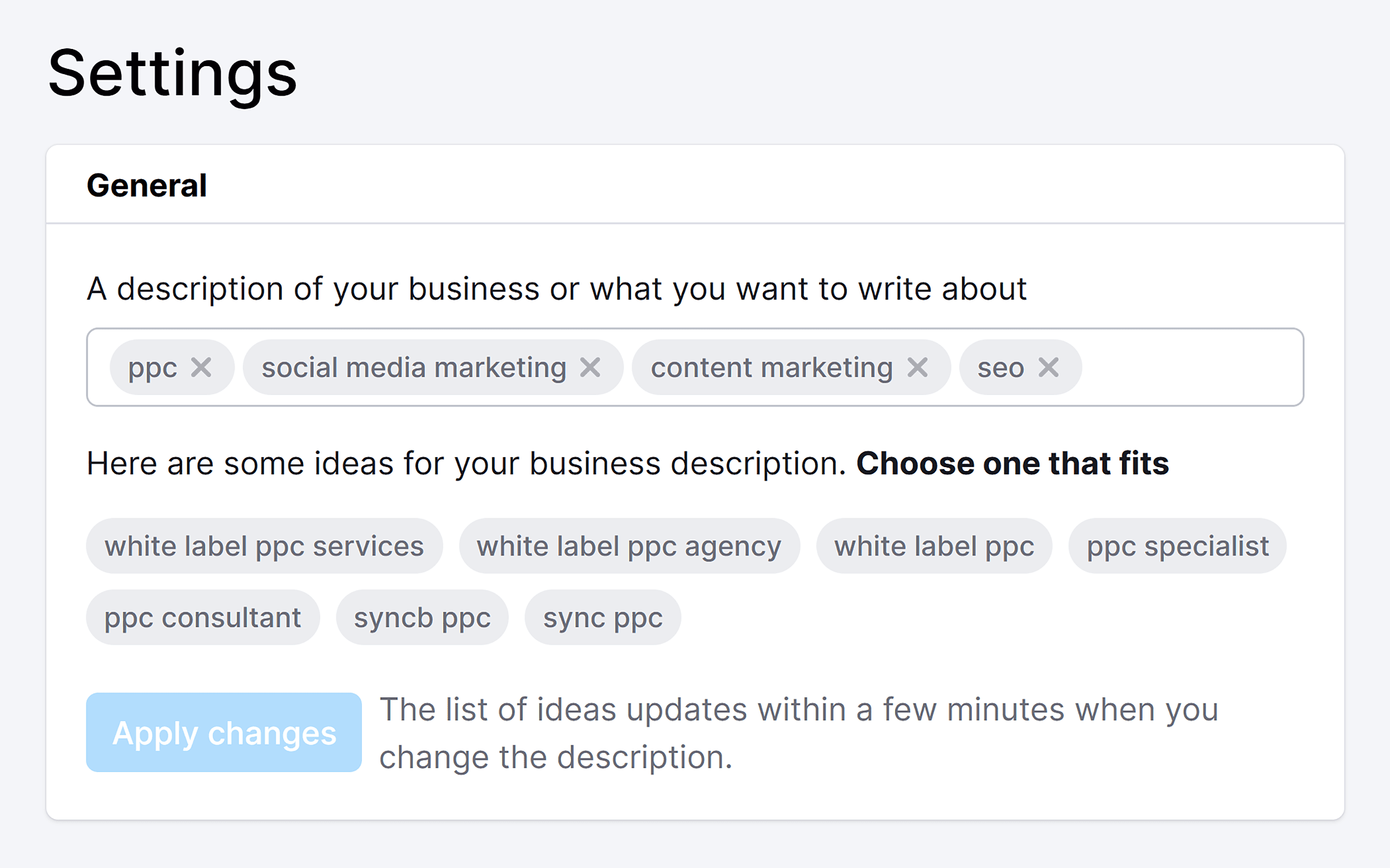Click the ppc tag label text
Image resolution: width=1390 pixels, height=868 pixels.
[153, 368]
